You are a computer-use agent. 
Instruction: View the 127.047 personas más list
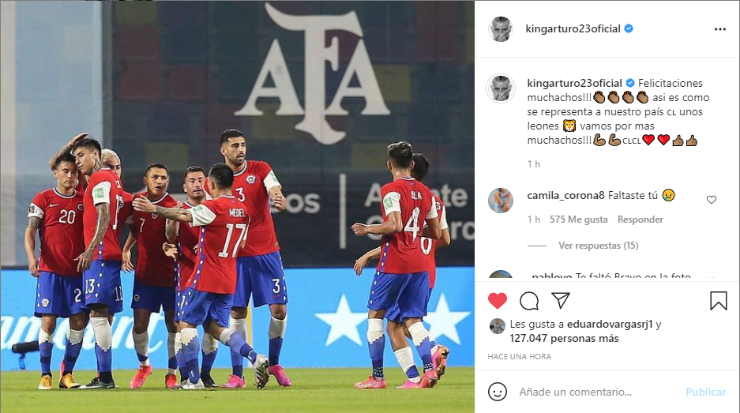pyautogui.click(x=564, y=338)
